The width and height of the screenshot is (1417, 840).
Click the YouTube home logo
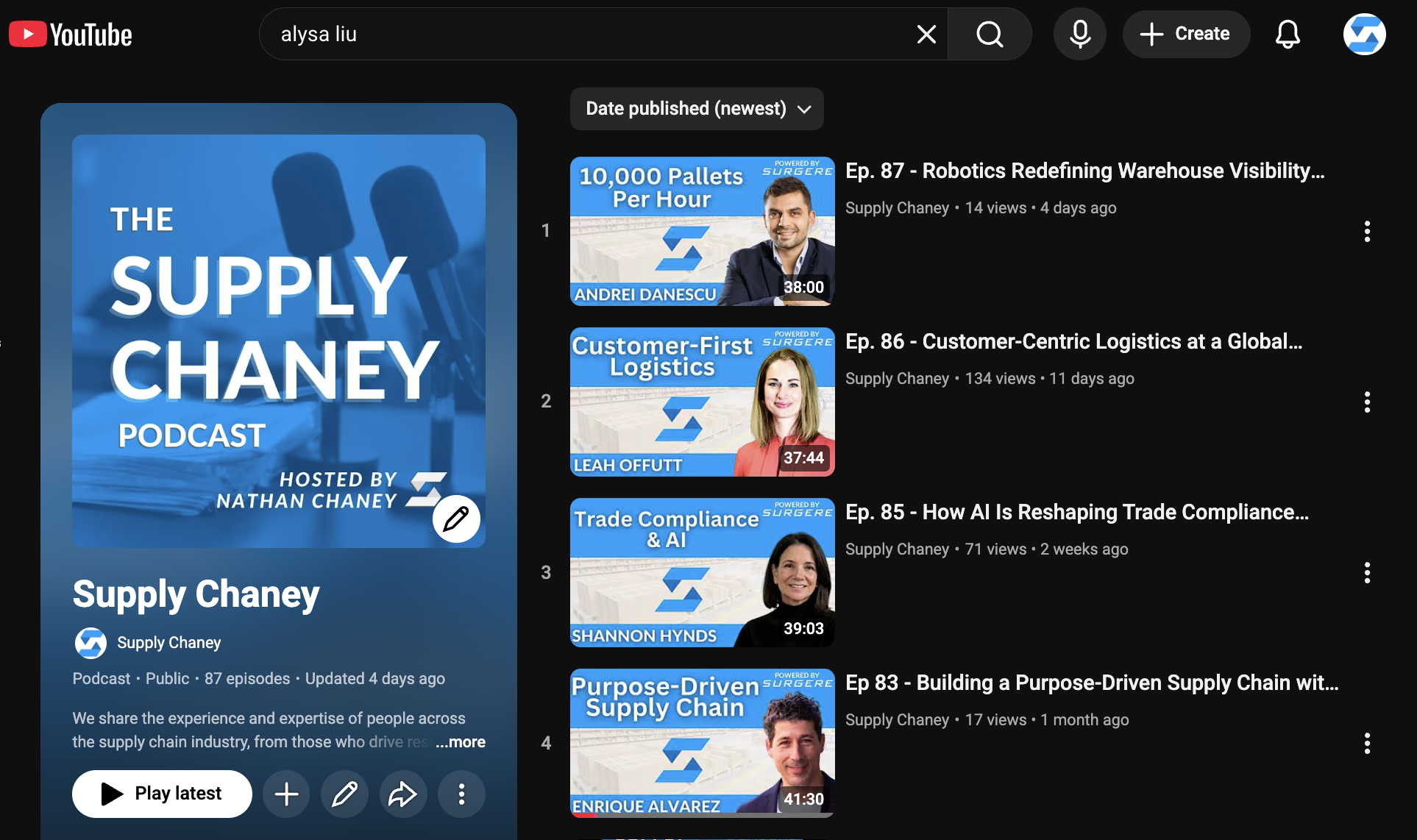pyautogui.click(x=71, y=35)
